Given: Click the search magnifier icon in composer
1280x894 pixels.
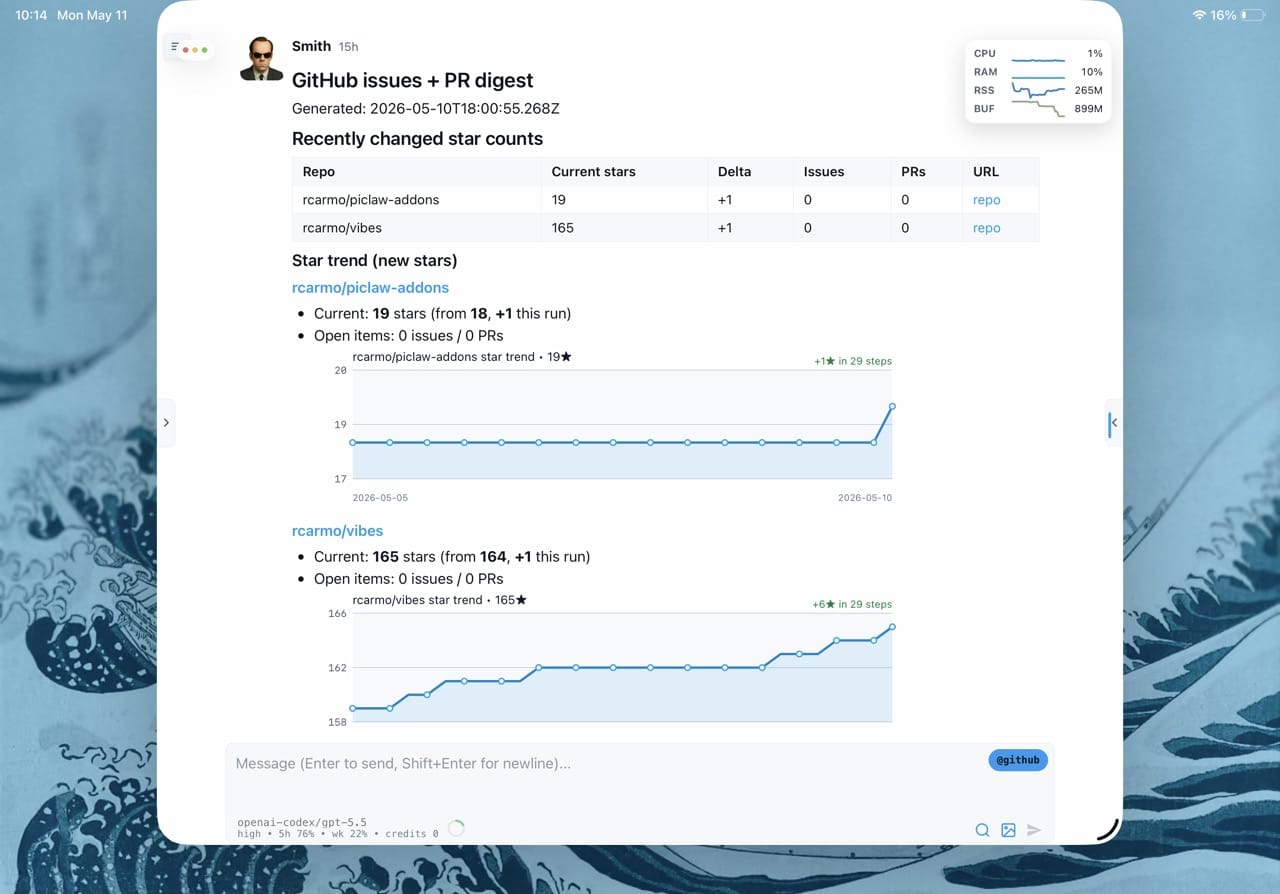Looking at the screenshot, I should (x=982, y=830).
